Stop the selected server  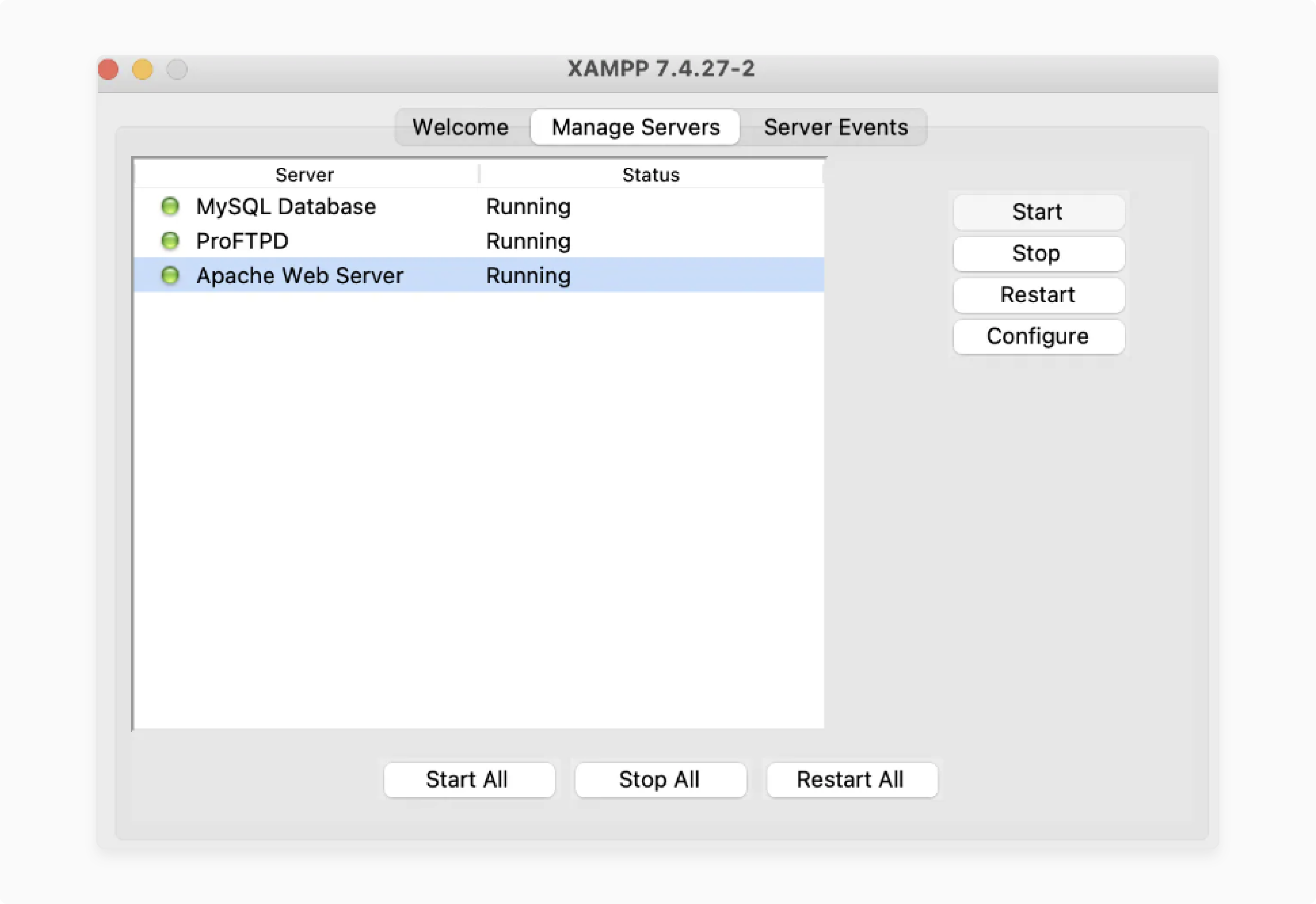[1038, 253]
